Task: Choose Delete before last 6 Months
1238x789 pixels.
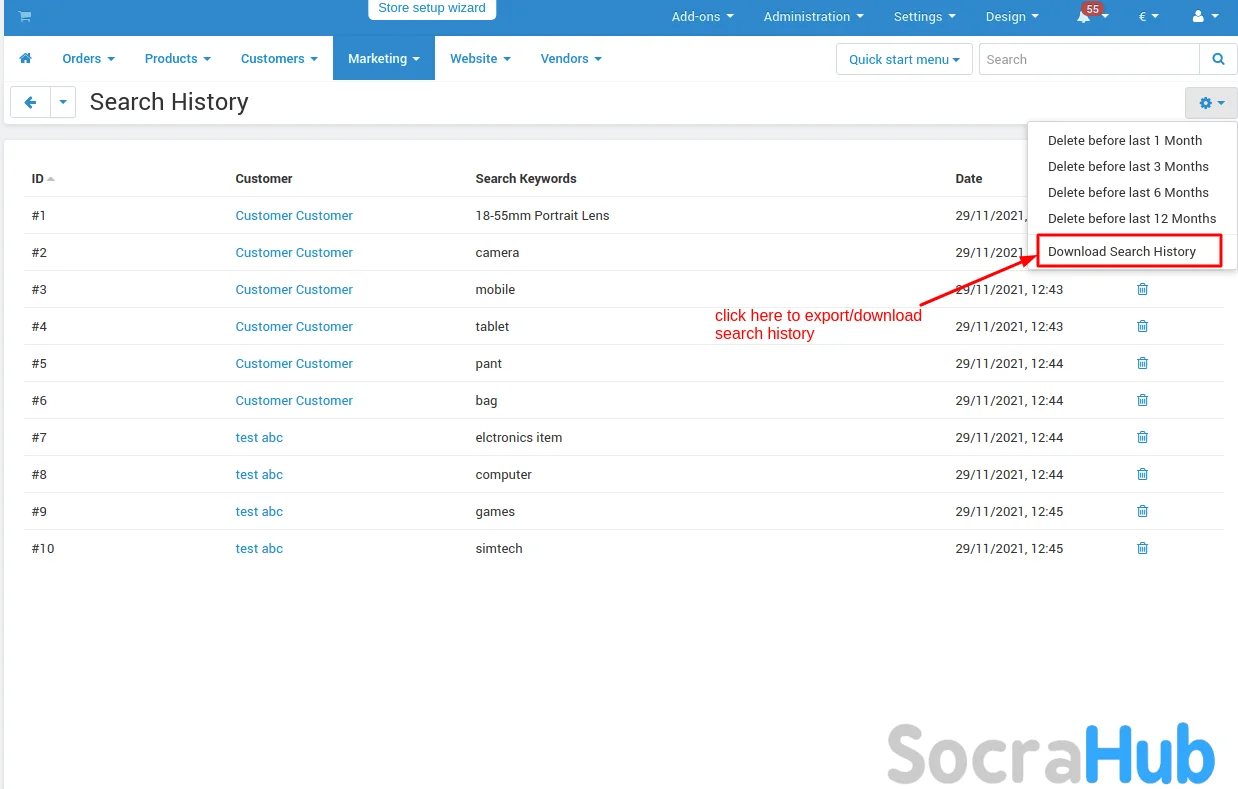Action: coord(1128,193)
